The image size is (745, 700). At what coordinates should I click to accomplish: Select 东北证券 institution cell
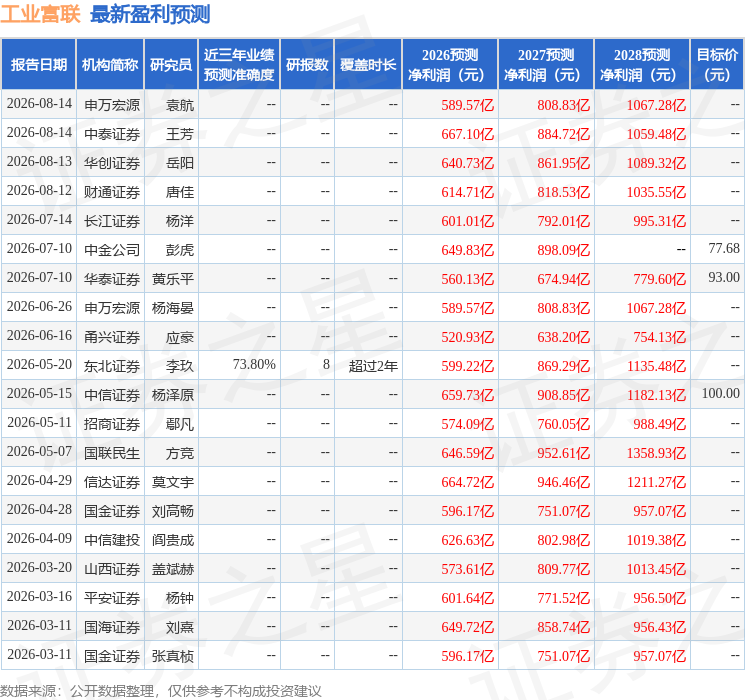[x=112, y=366]
